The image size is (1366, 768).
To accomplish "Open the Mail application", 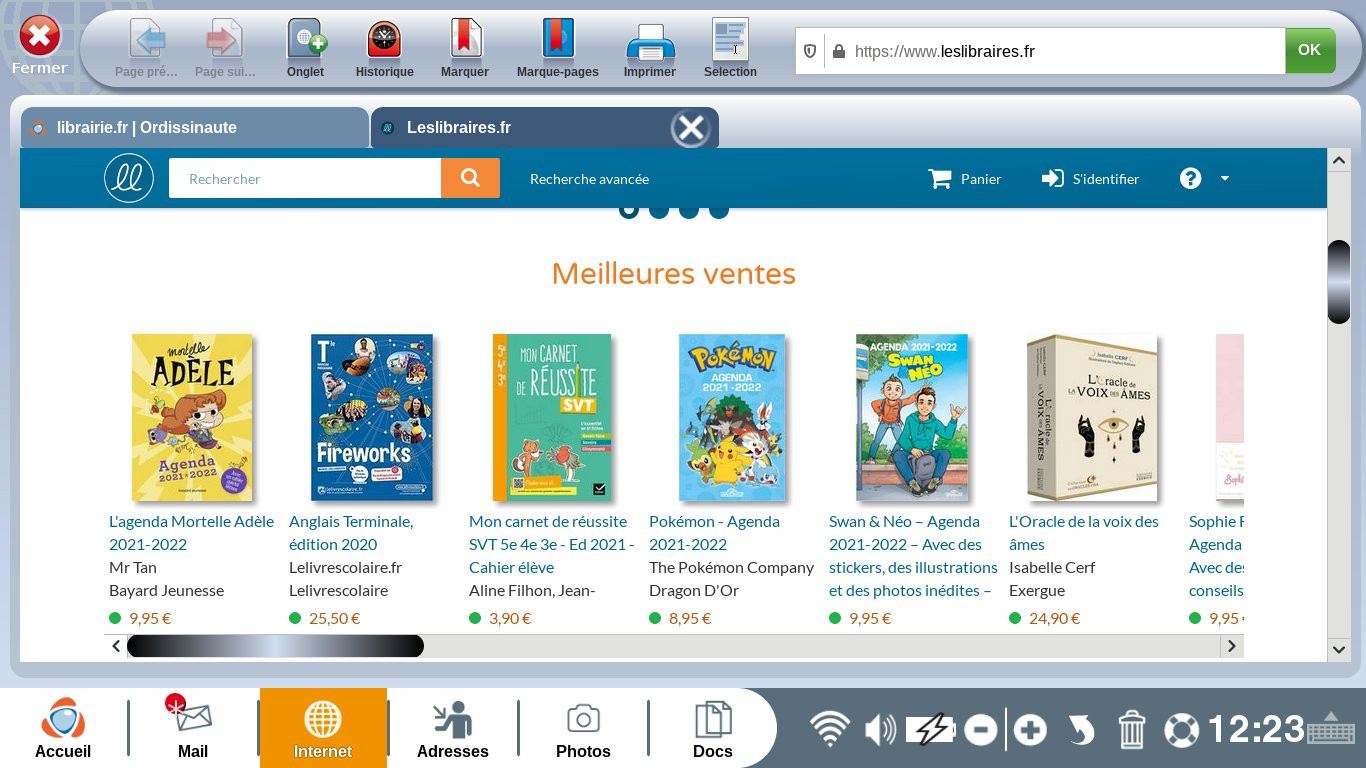I will (x=193, y=728).
